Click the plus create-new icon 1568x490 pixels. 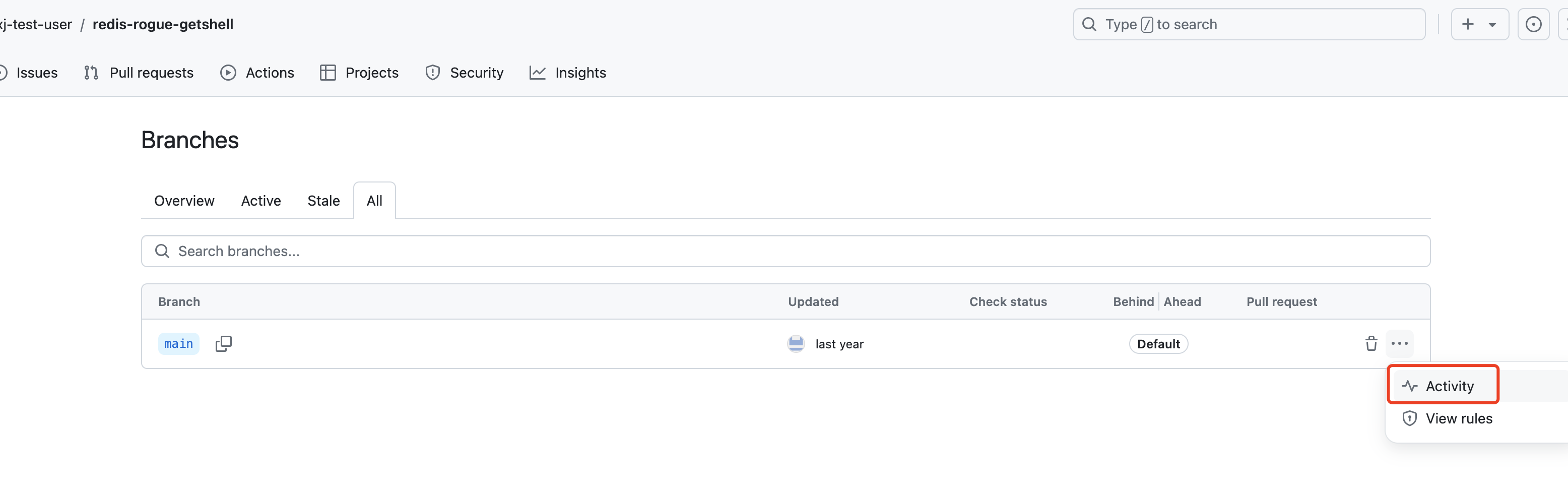point(1468,24)
